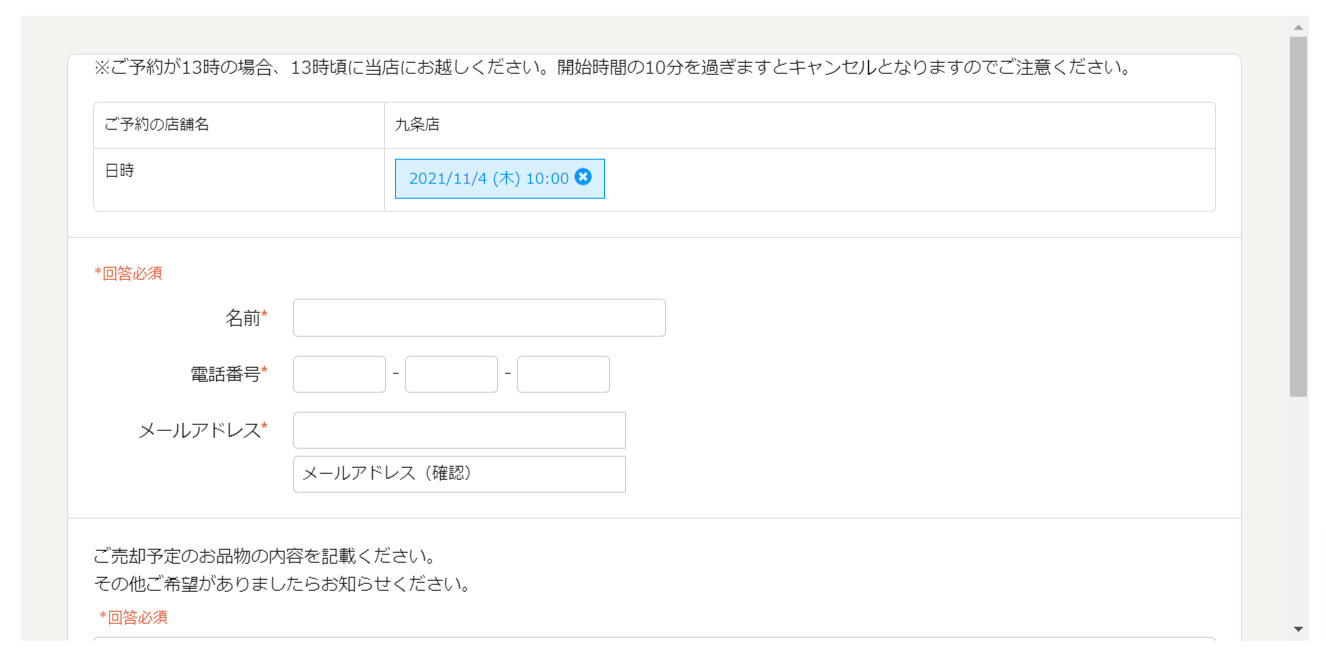Focus the メールアドレス（確認） field
This screenshot has width=1326, height=662.
[459, 474]
